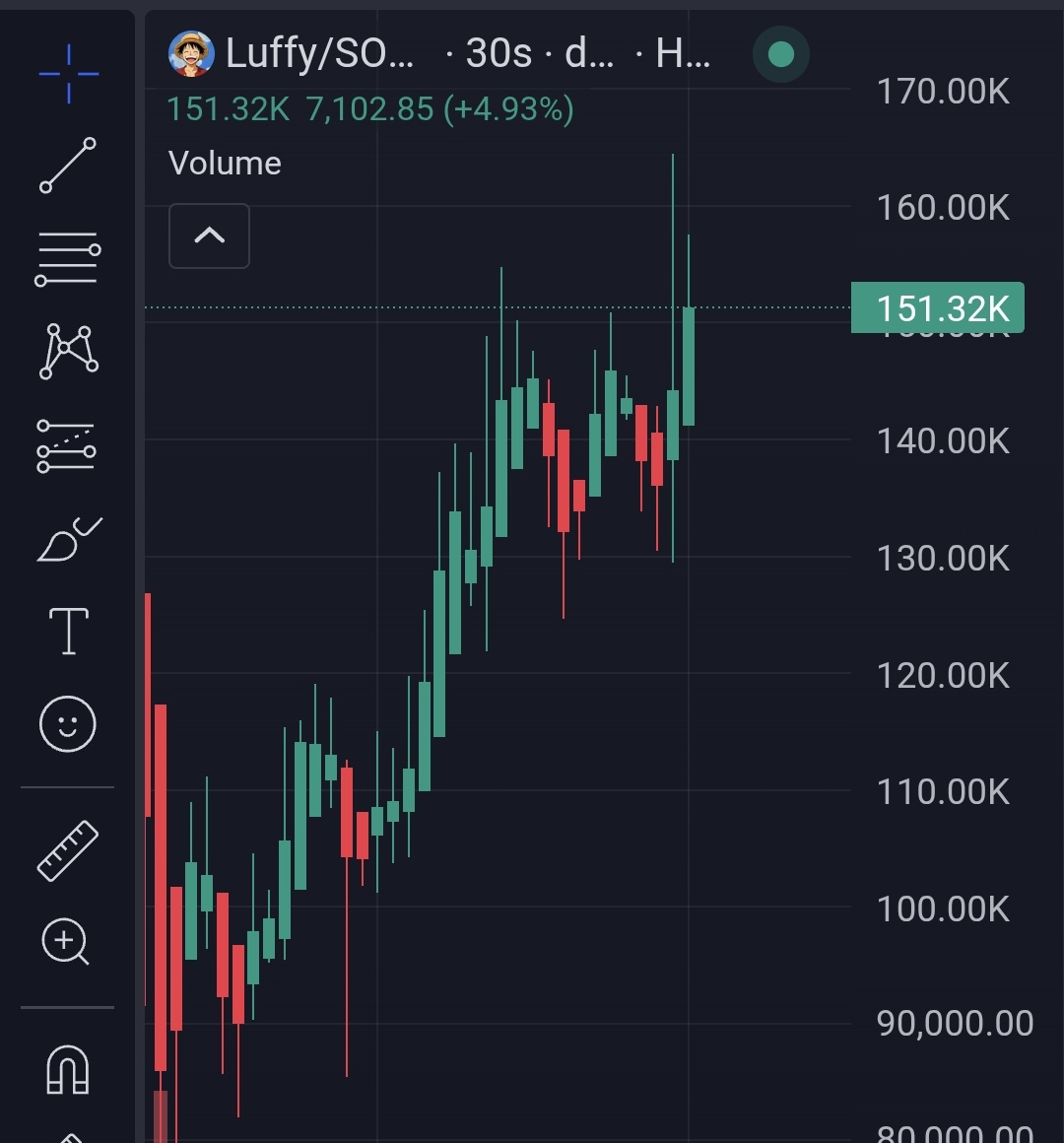
Task: Click the 160.00K price scale label
Action: point(943,208)
